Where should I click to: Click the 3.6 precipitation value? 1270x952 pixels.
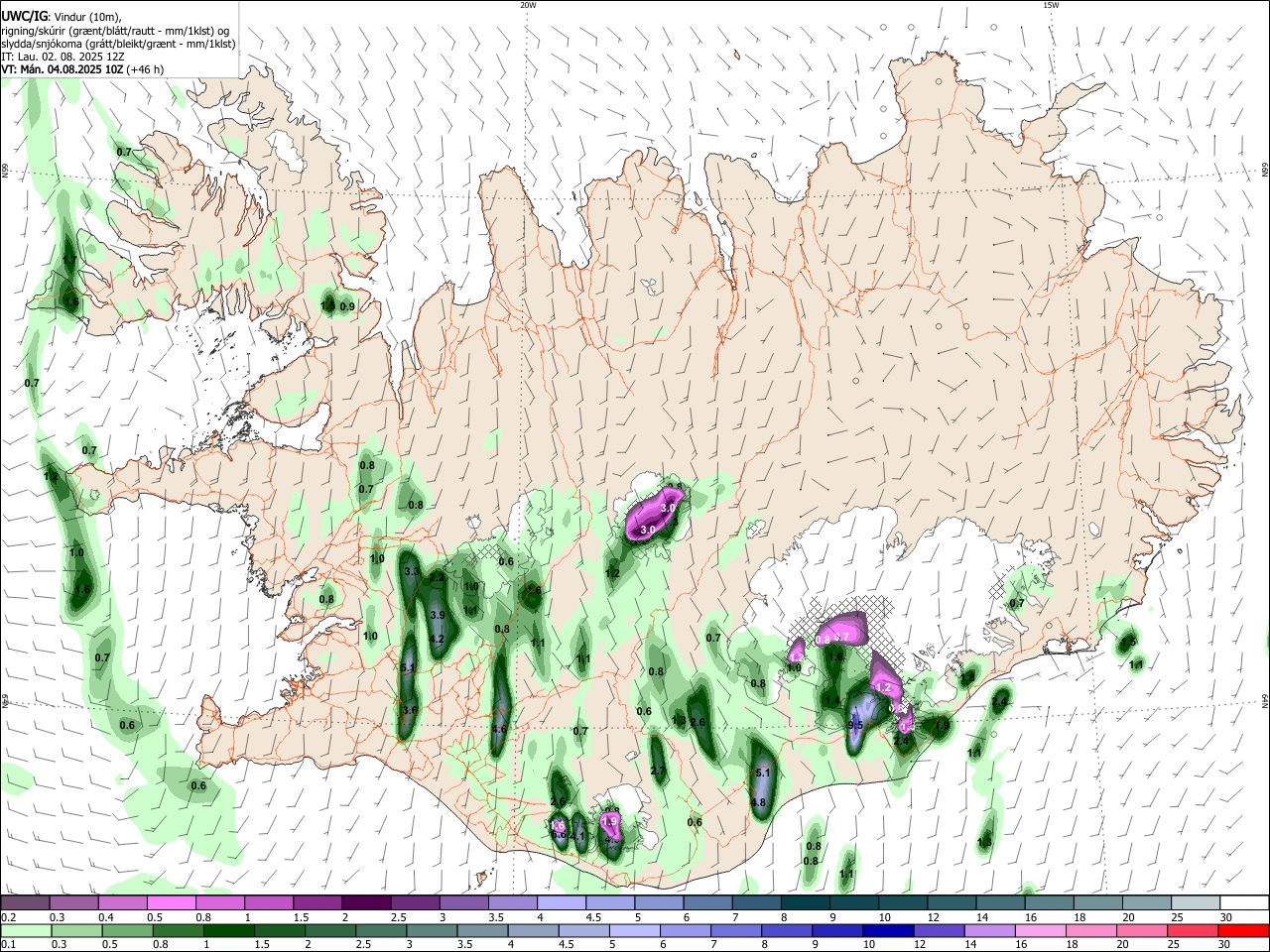(x=410, y=710)
